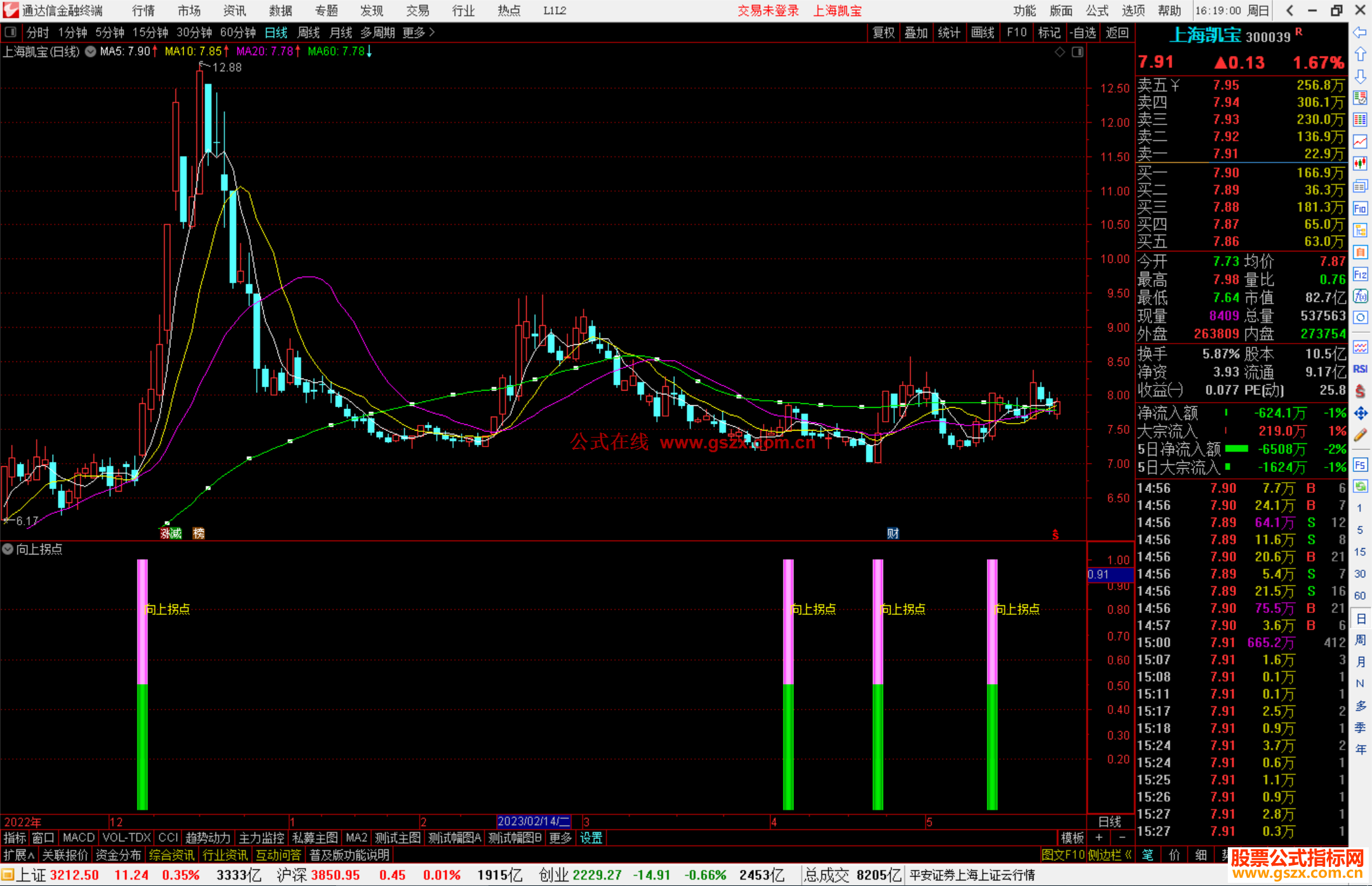The image size is (1372, 886).
Task: Open the formula f(x) sidebar icon
Action: click(x=1360, y=297)
